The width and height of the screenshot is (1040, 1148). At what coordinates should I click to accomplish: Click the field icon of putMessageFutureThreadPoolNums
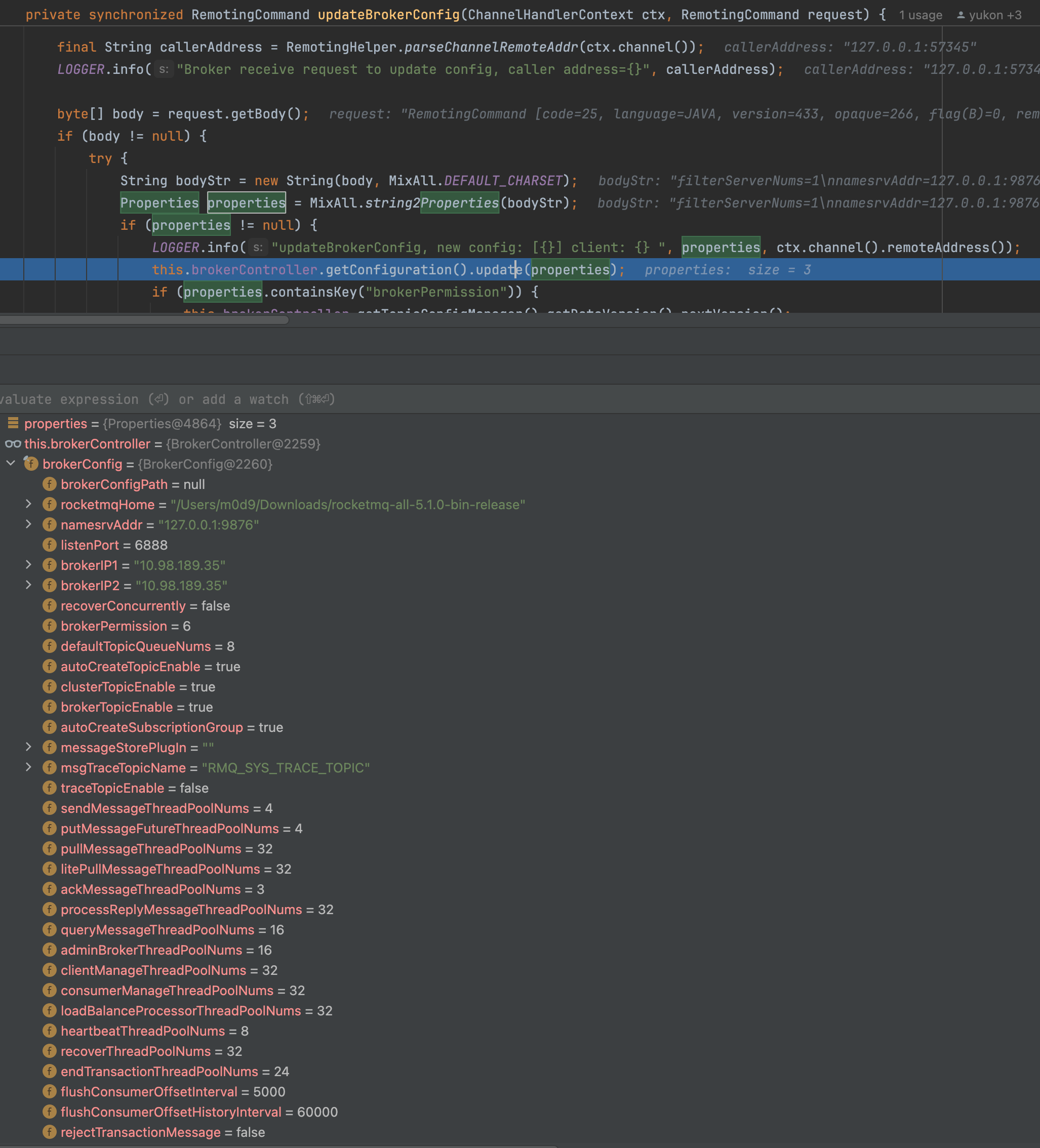[50, 828]
